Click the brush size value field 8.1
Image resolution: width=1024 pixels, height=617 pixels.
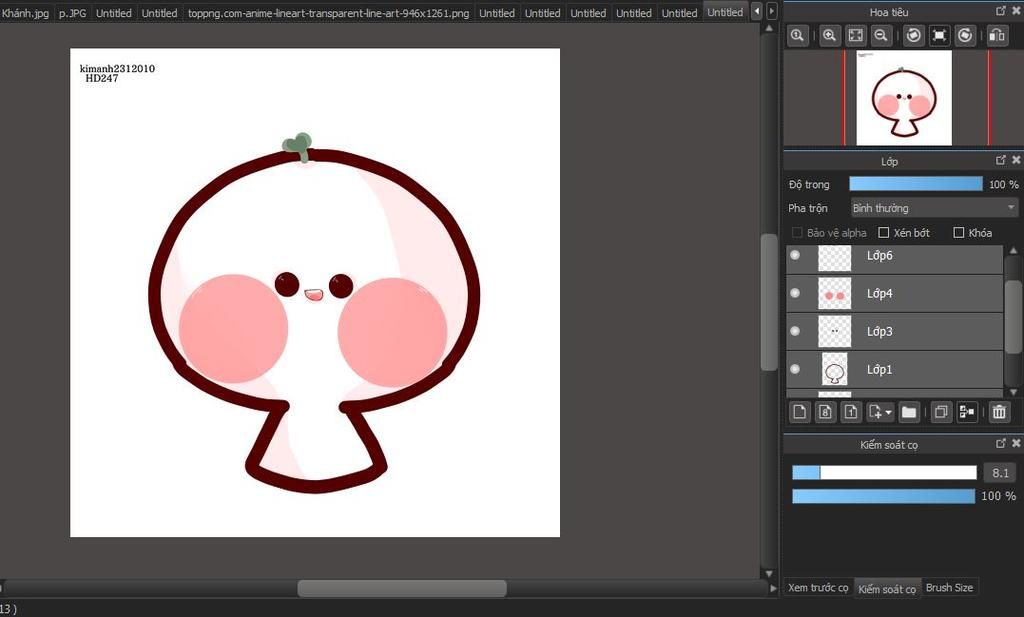(x=1000, y=473)
